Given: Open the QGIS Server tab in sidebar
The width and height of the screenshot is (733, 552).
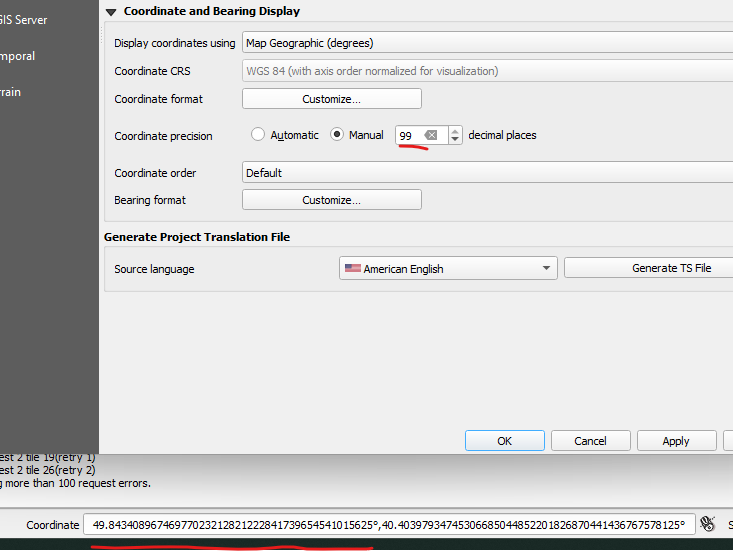Looking at the screenshot, I should click(x=23, y=20).
